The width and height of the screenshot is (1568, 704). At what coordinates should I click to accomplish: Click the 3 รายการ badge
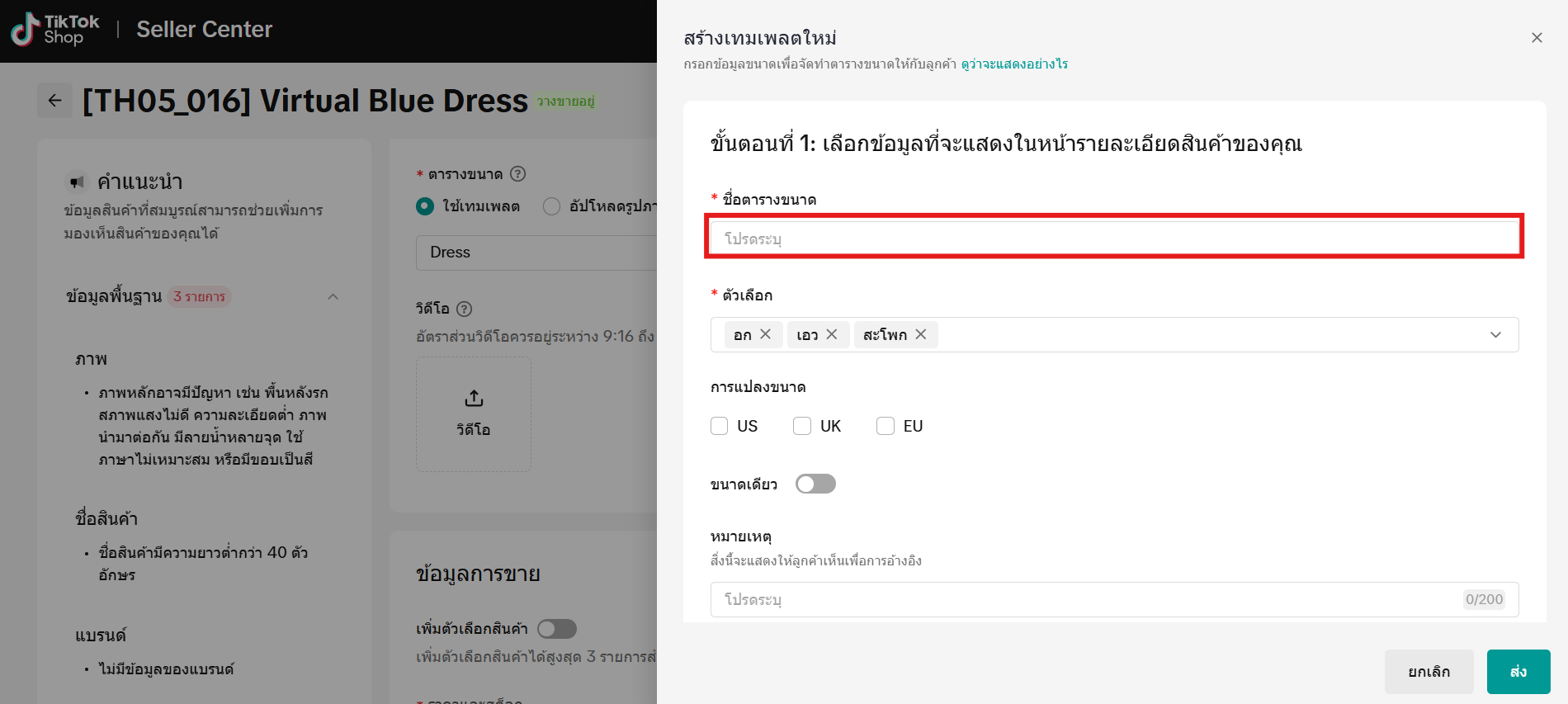click(200, 297)
